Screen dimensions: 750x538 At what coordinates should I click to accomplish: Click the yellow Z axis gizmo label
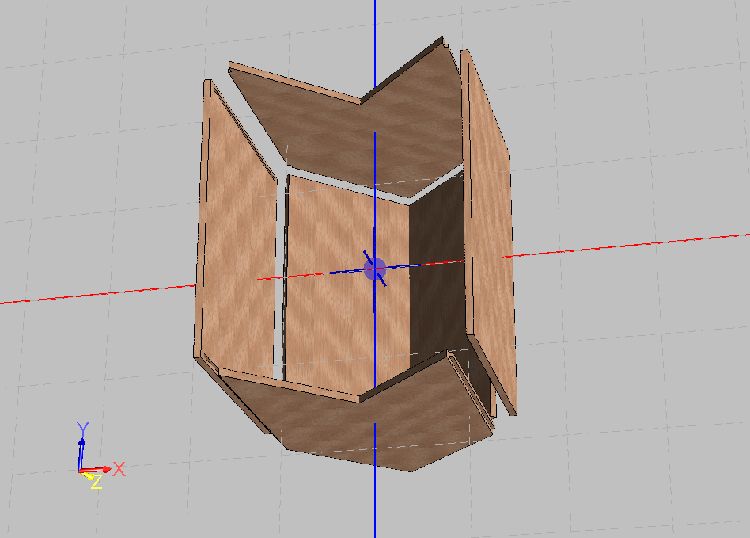pos(97,481)
